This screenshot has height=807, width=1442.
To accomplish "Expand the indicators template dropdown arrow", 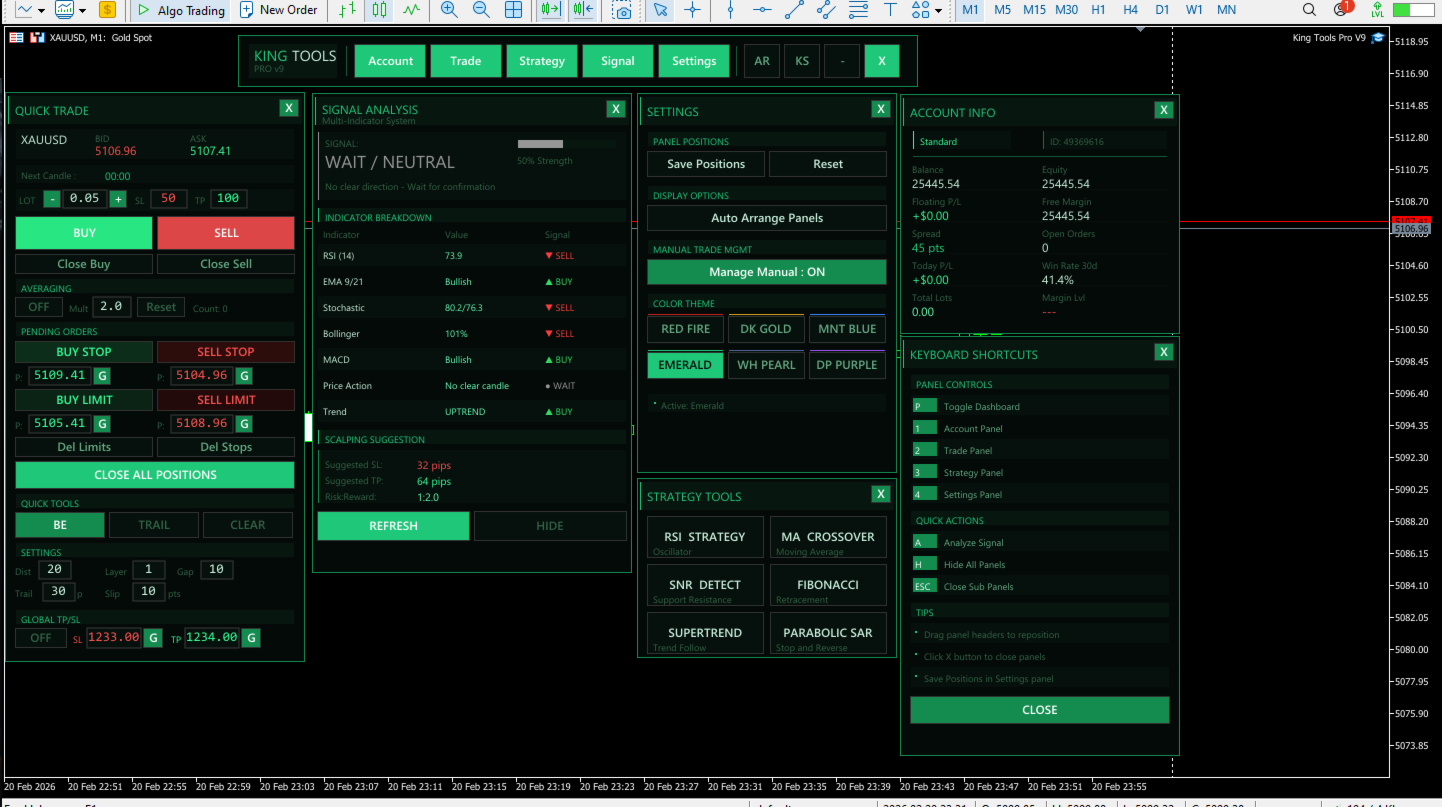I will [82, 11].
